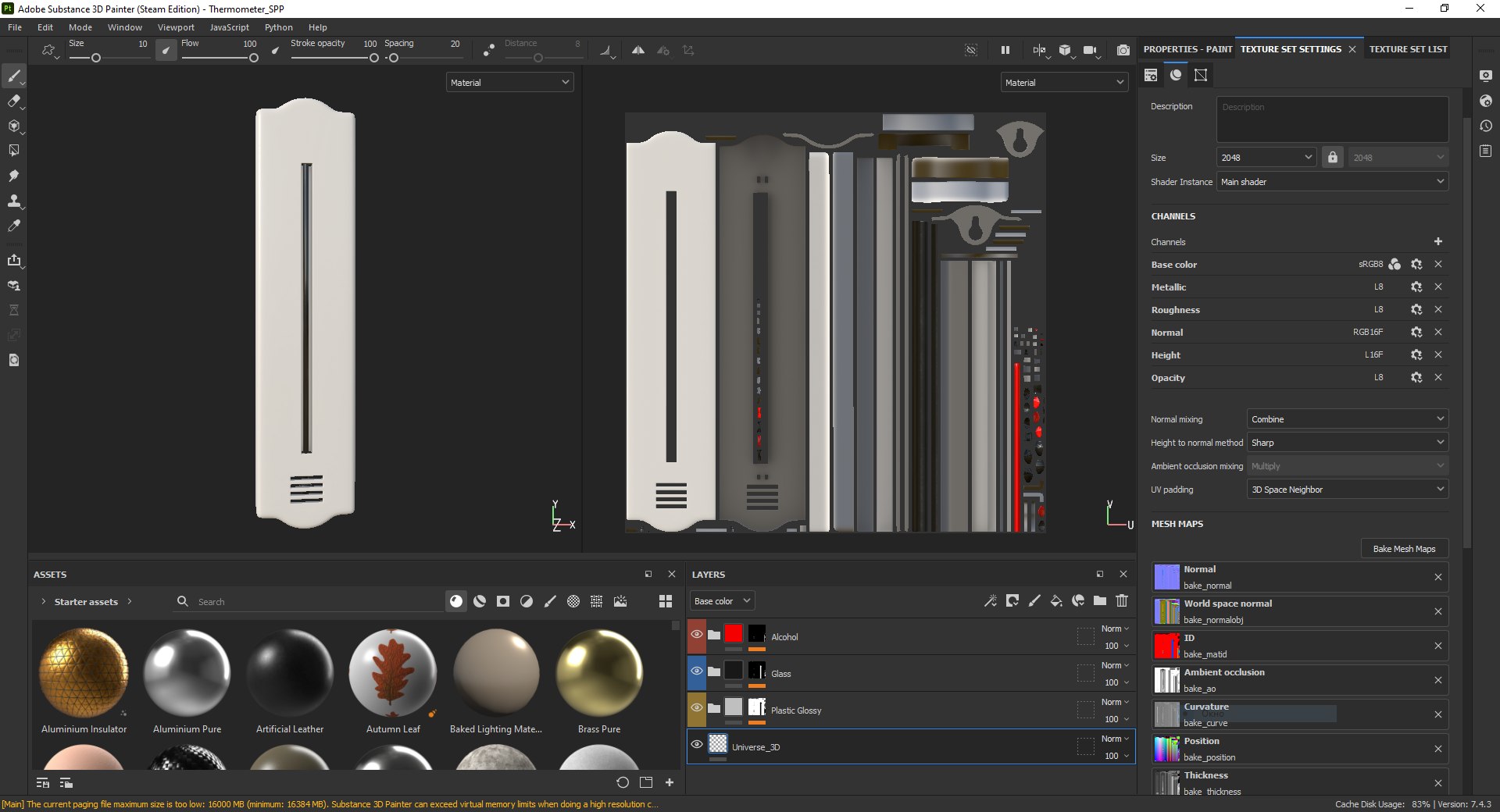Select the Material picker eyedropper

coord(13,226)
